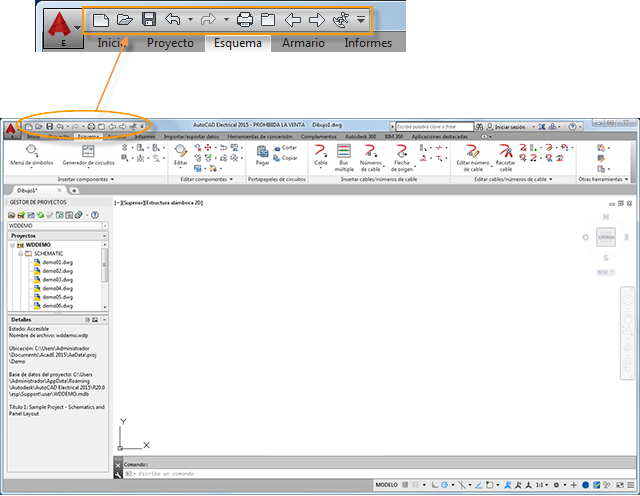This screenshot has width=640, height=496.
Task: Click the previous drawing left arrow in enlarged toolbar
Action: click(293, 20)
